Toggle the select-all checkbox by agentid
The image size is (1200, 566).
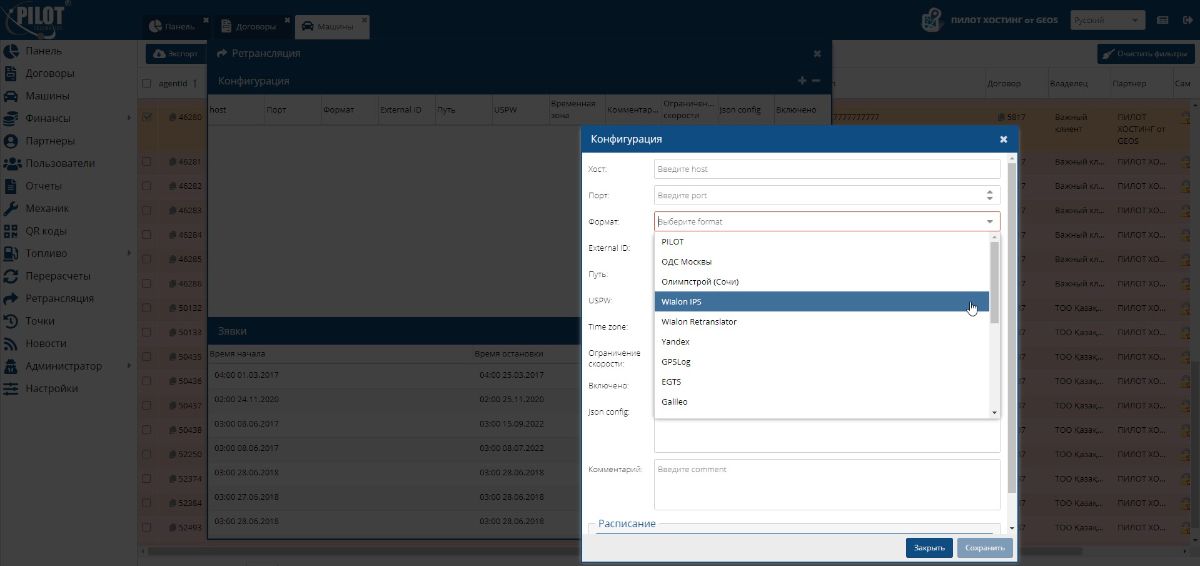click(x=148, y=84)
